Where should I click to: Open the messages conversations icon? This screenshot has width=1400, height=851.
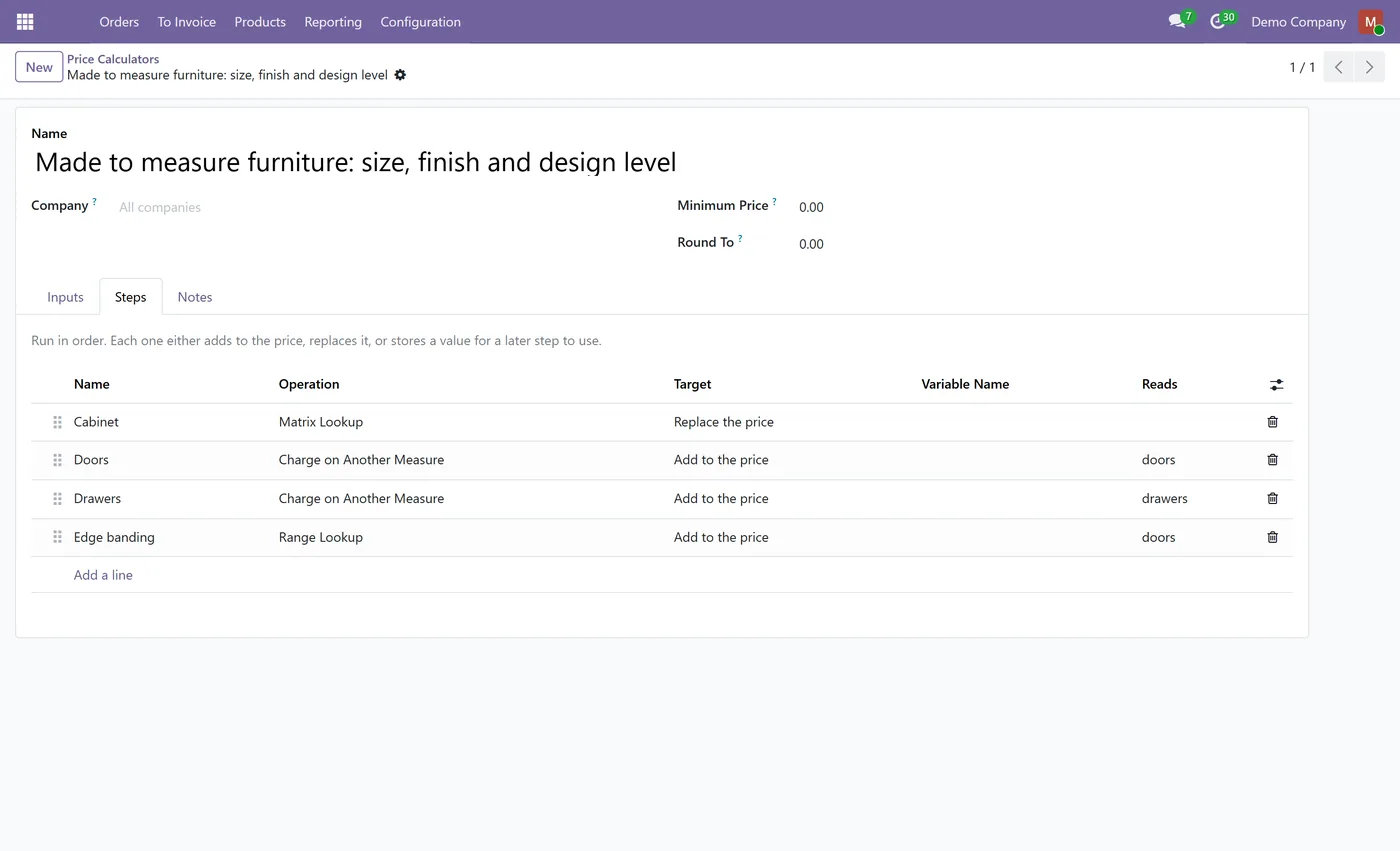[x=1177, y=21]
